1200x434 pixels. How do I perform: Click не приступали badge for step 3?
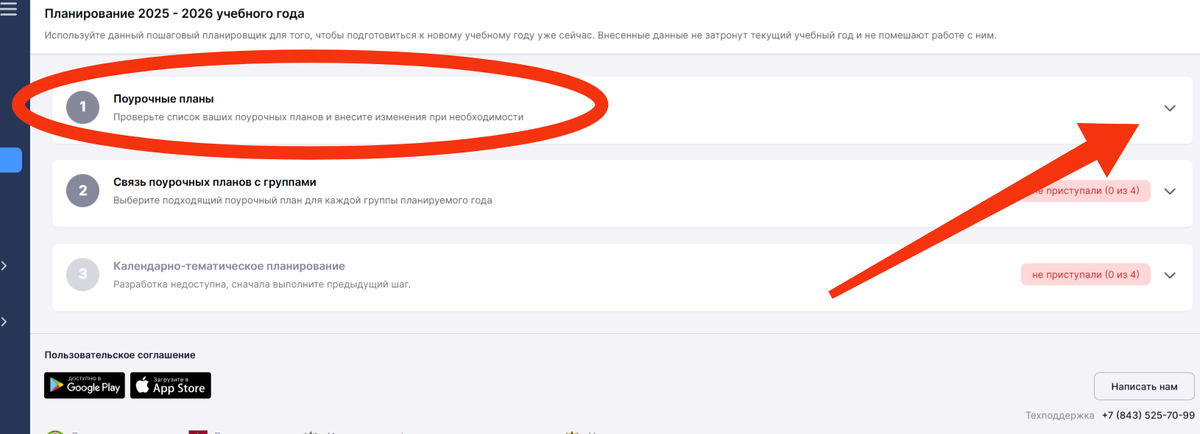(x=1086, y=274)
